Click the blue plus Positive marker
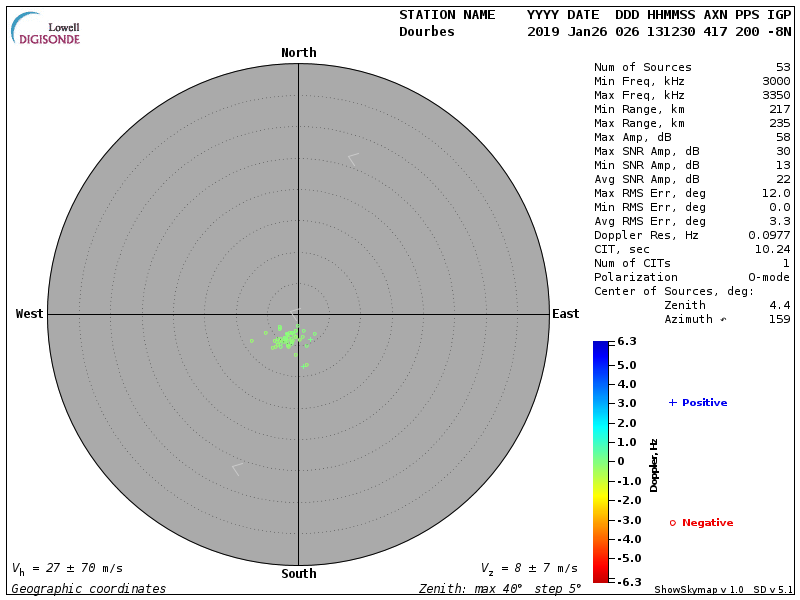 click(673, 403)
